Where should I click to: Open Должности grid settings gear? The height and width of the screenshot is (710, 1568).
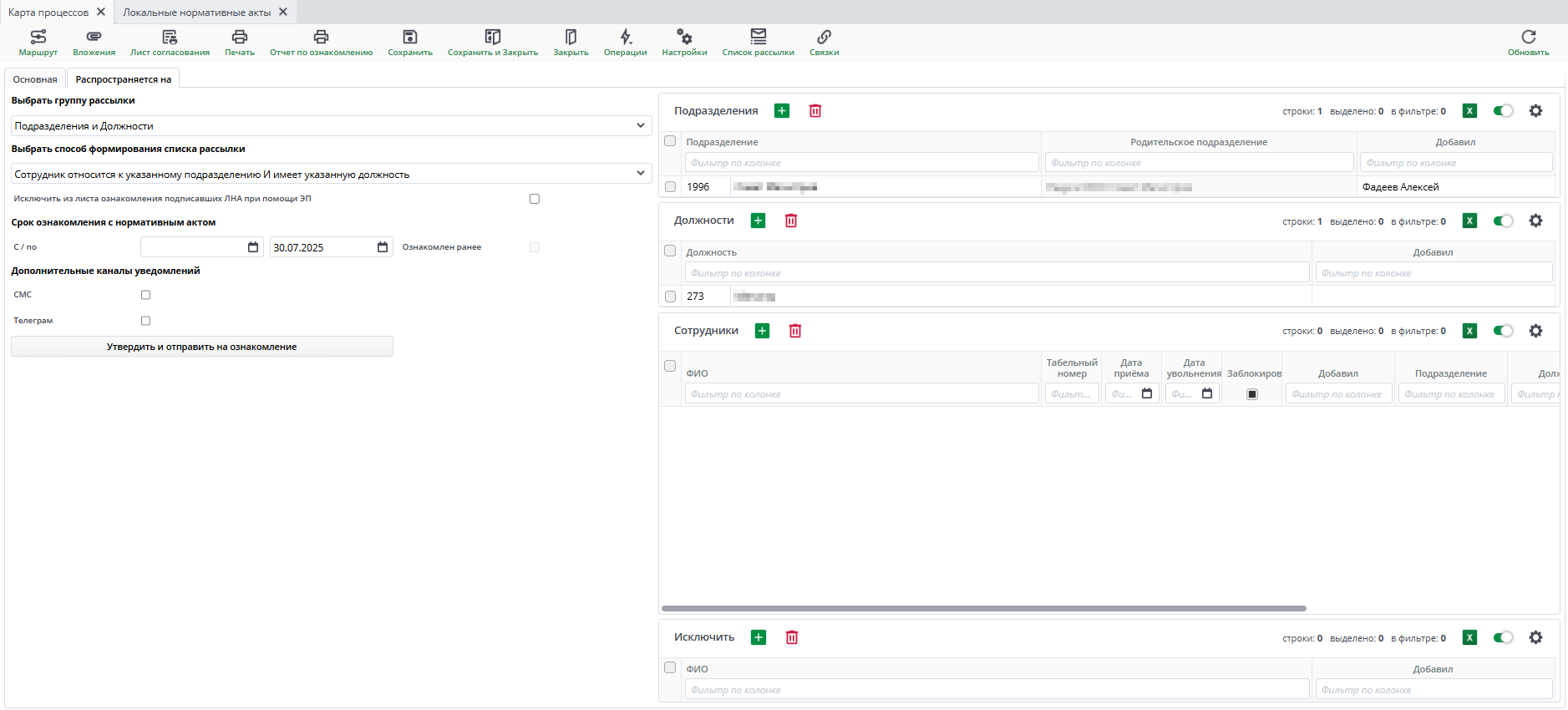(1535, 221)
